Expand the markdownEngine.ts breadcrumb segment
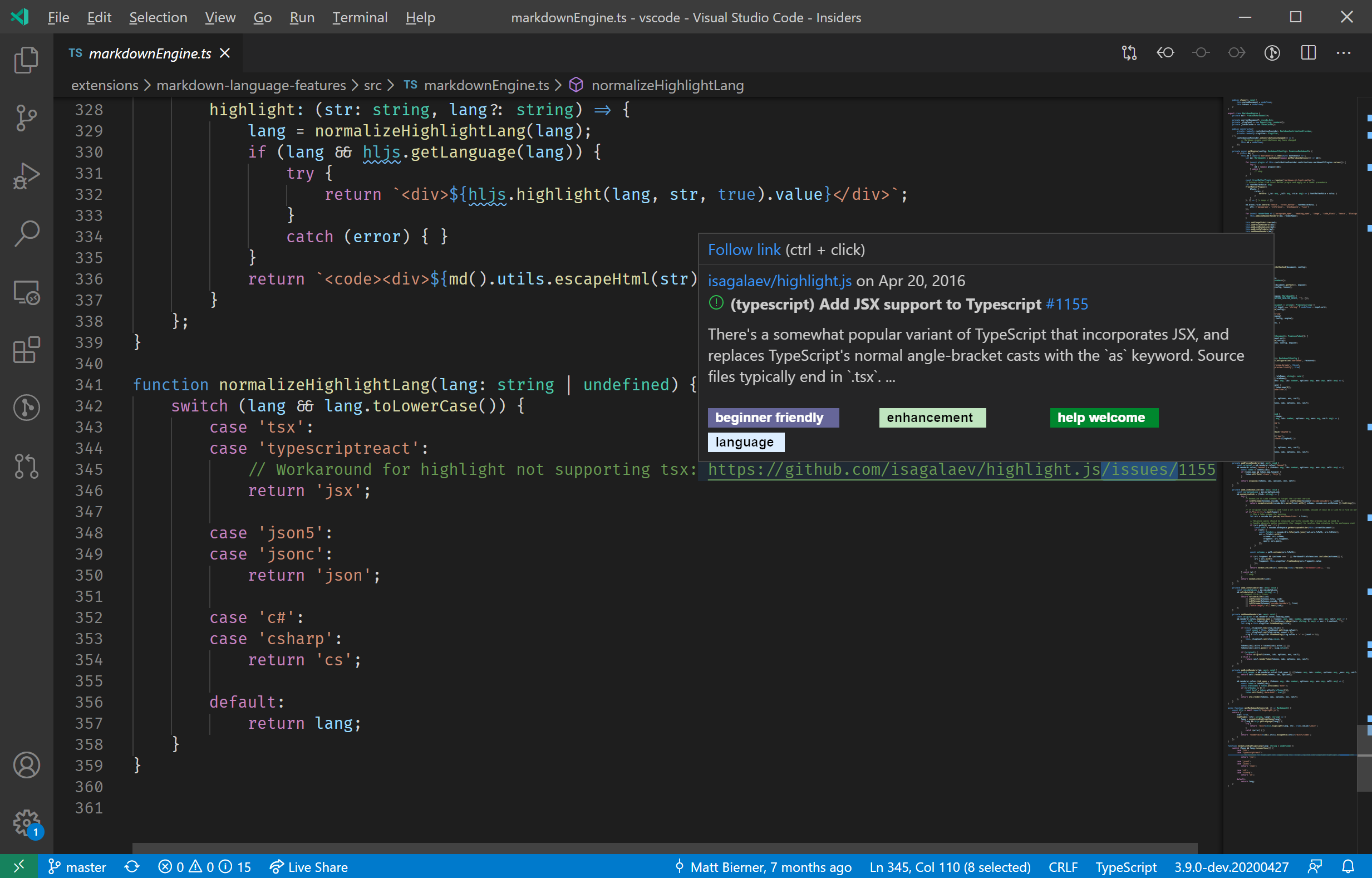Viewport: 1372px width, 878px height. tap(488, 85)
